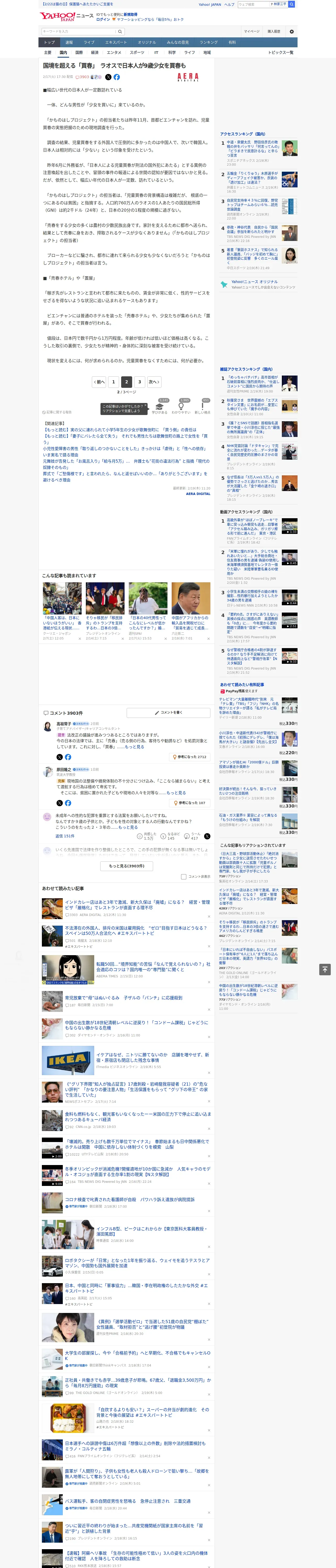Open the ヘルプ link in top bar
This screenshot has width=336, height=1568.
coord(229,4)
